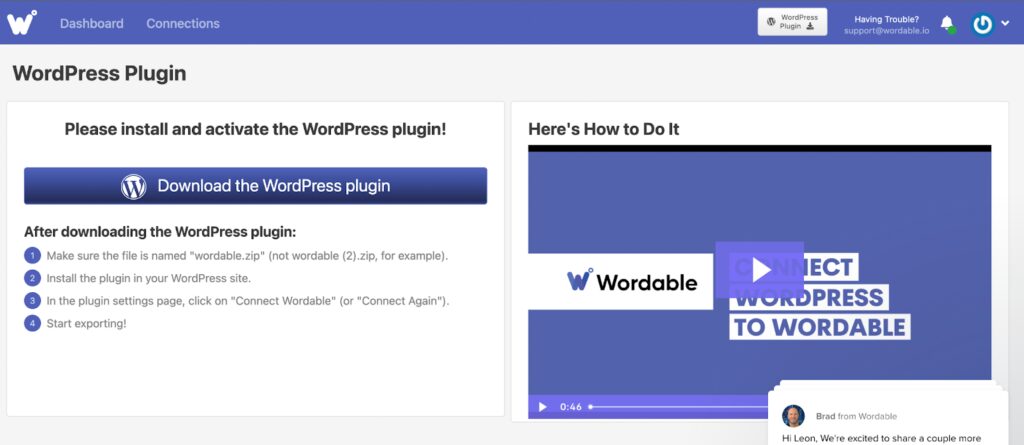Expand the account dropdown chevron

[1005, 24]
